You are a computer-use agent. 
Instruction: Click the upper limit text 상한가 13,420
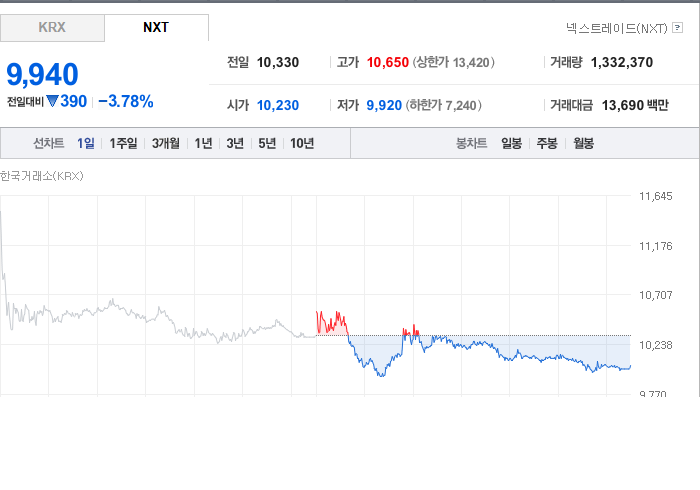pos(453,62)
